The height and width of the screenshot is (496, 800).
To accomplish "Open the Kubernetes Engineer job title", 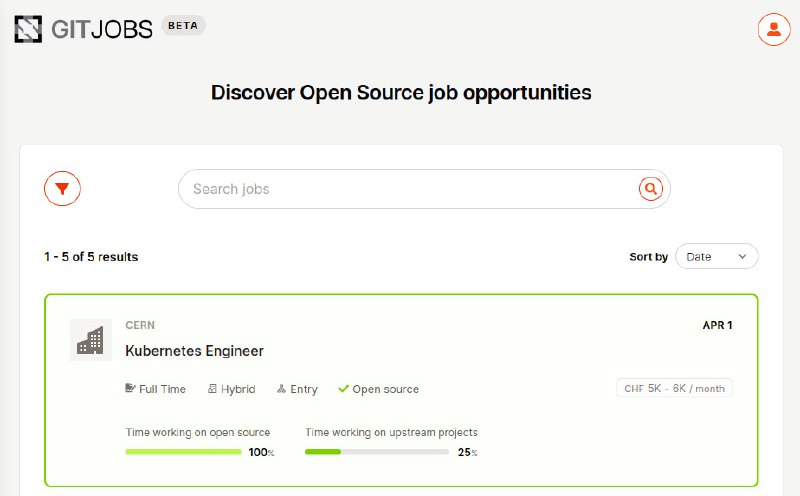I will [194, 351].
